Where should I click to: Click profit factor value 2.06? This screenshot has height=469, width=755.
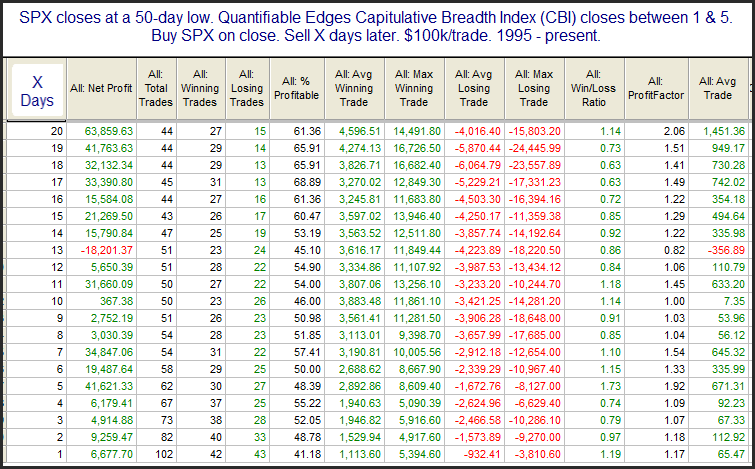click(x=674, y=131)
